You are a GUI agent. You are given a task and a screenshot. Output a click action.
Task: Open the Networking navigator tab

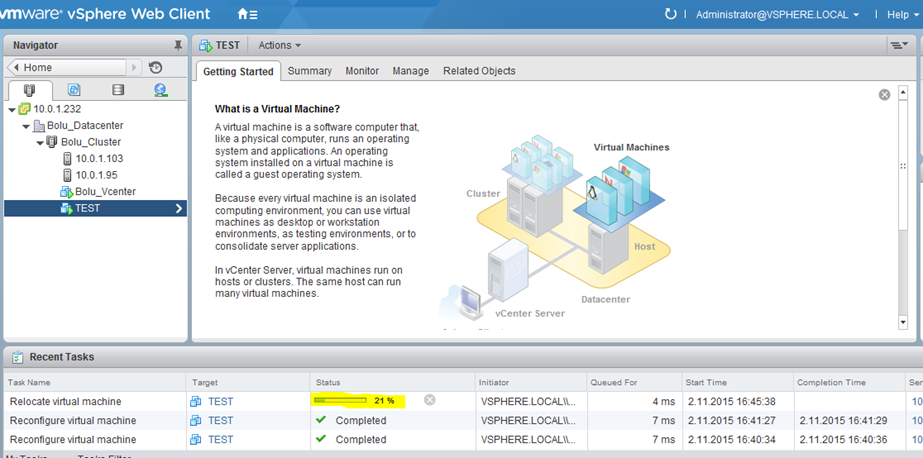pos(161,91)
